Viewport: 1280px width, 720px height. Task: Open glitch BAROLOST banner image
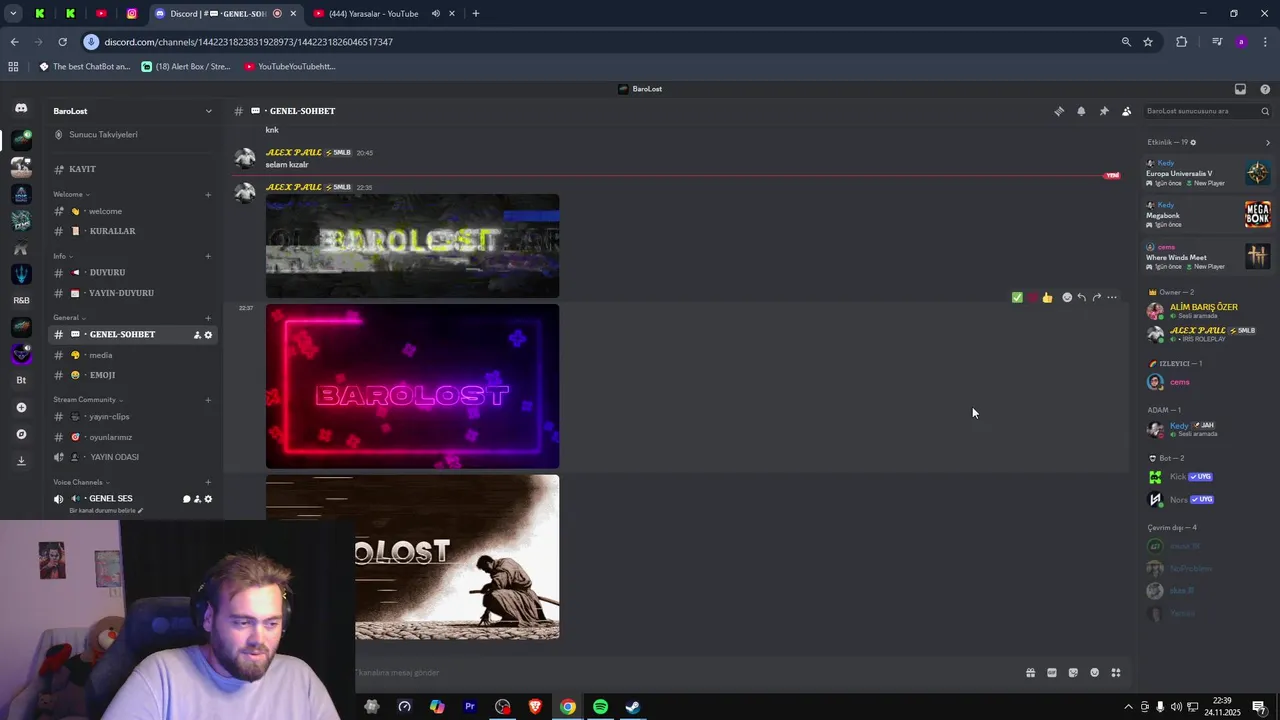pos(412,246)
